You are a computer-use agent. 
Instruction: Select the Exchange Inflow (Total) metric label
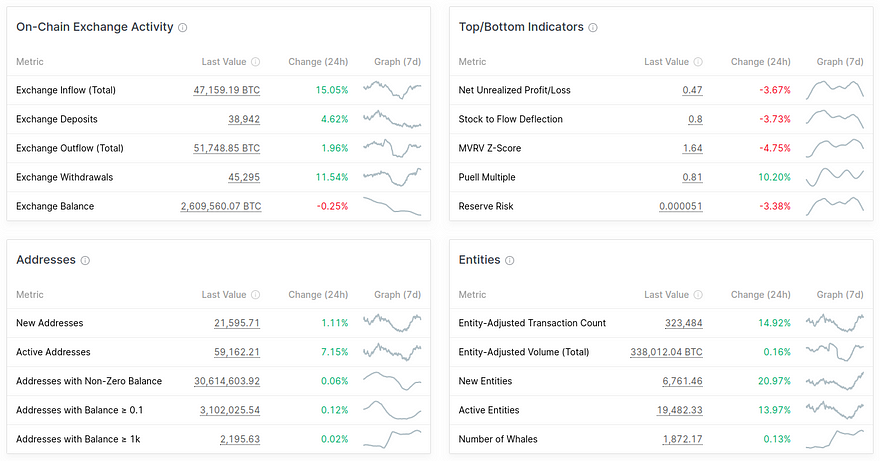[x=66, y=90]
